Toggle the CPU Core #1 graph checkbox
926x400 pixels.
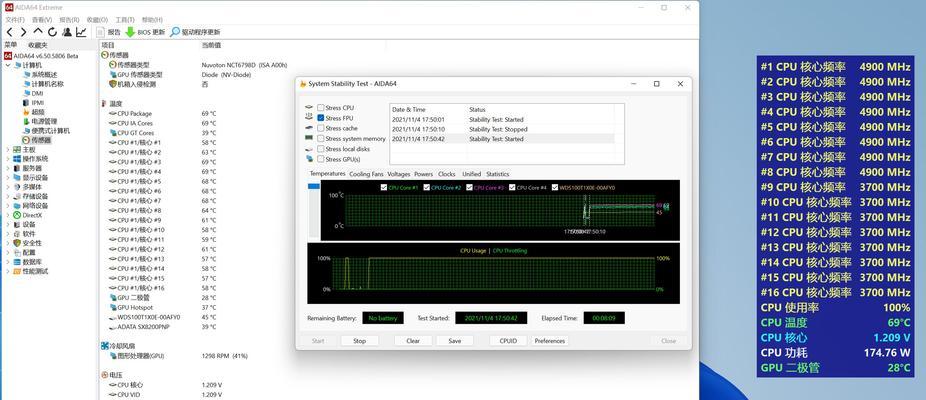(x=384, y=187)
